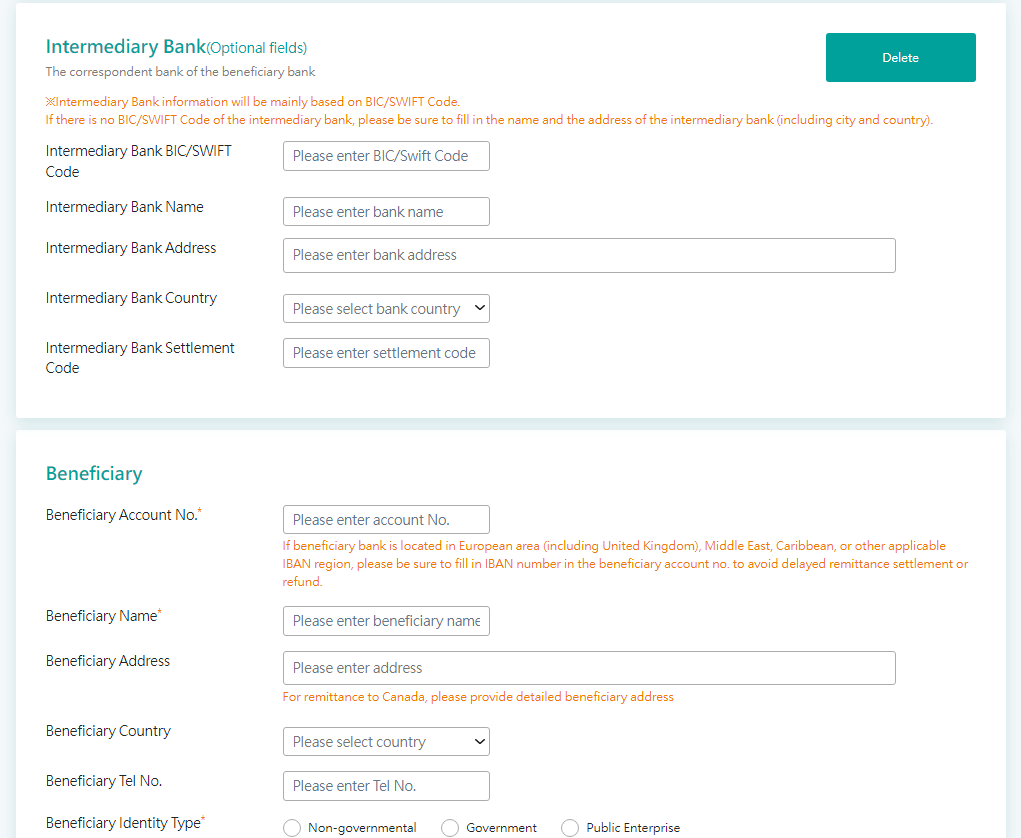
Task: Click the Intermediary Bank Settlement Code field
Action: tap(386, 353)
